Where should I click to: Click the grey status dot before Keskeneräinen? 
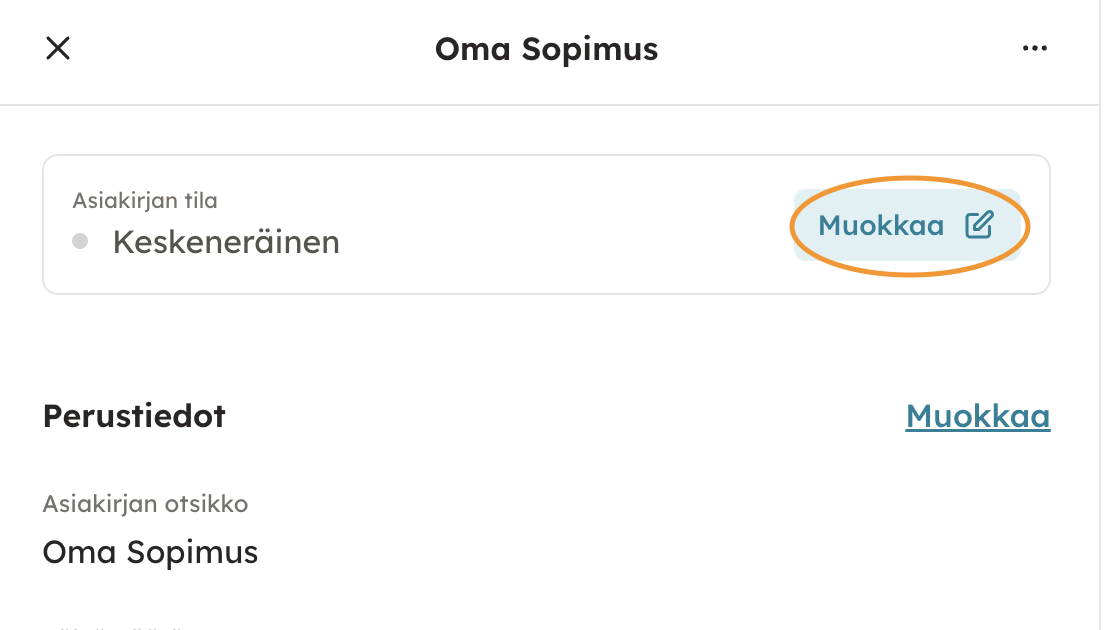coord(81,242)
